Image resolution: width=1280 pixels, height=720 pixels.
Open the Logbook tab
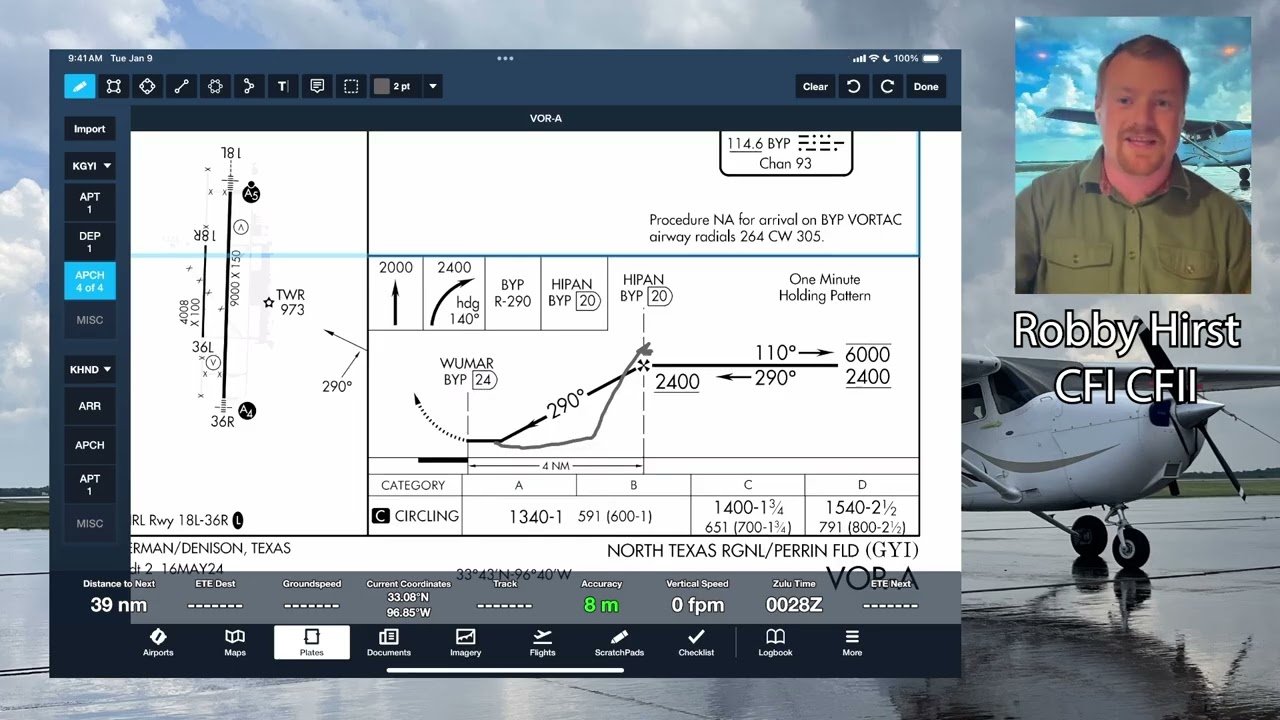pyautogui.click(x=775, y=642)
